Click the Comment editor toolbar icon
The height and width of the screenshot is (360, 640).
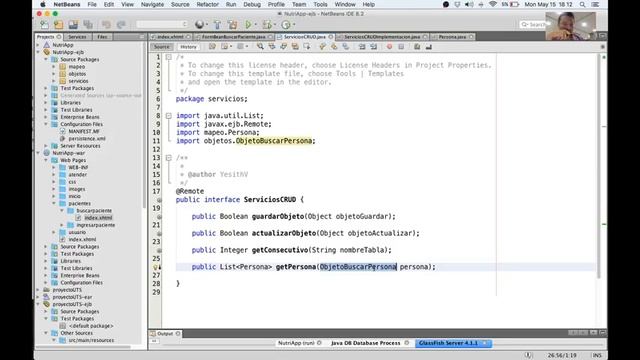coord(417,47)
